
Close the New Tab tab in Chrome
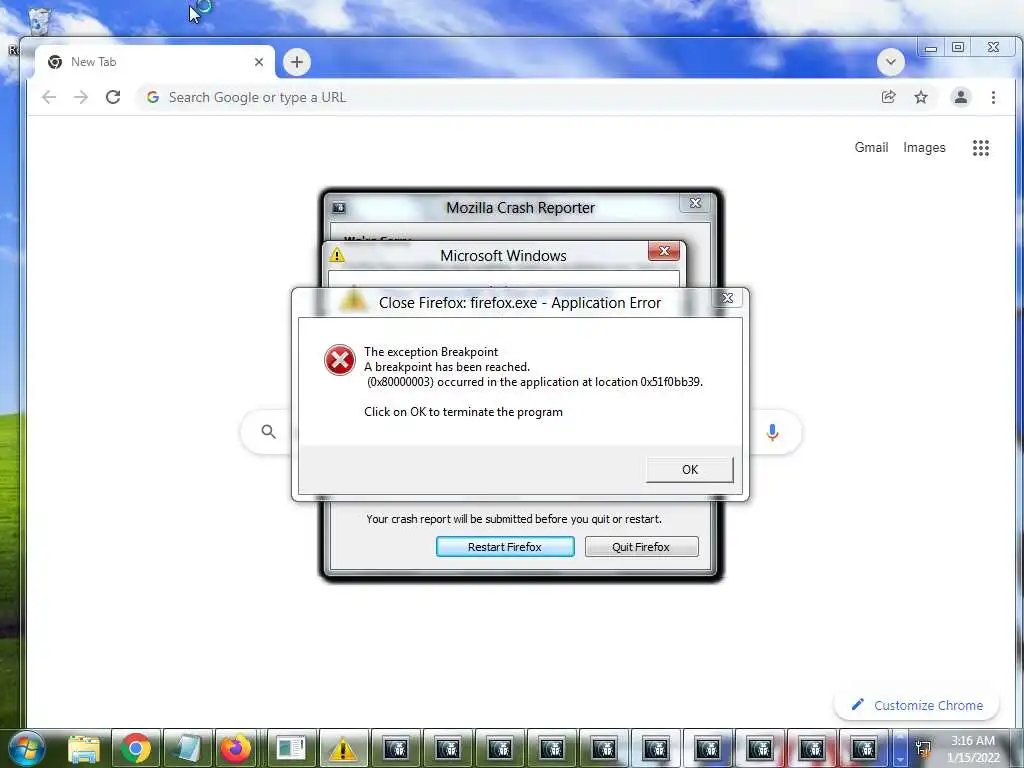259,62
